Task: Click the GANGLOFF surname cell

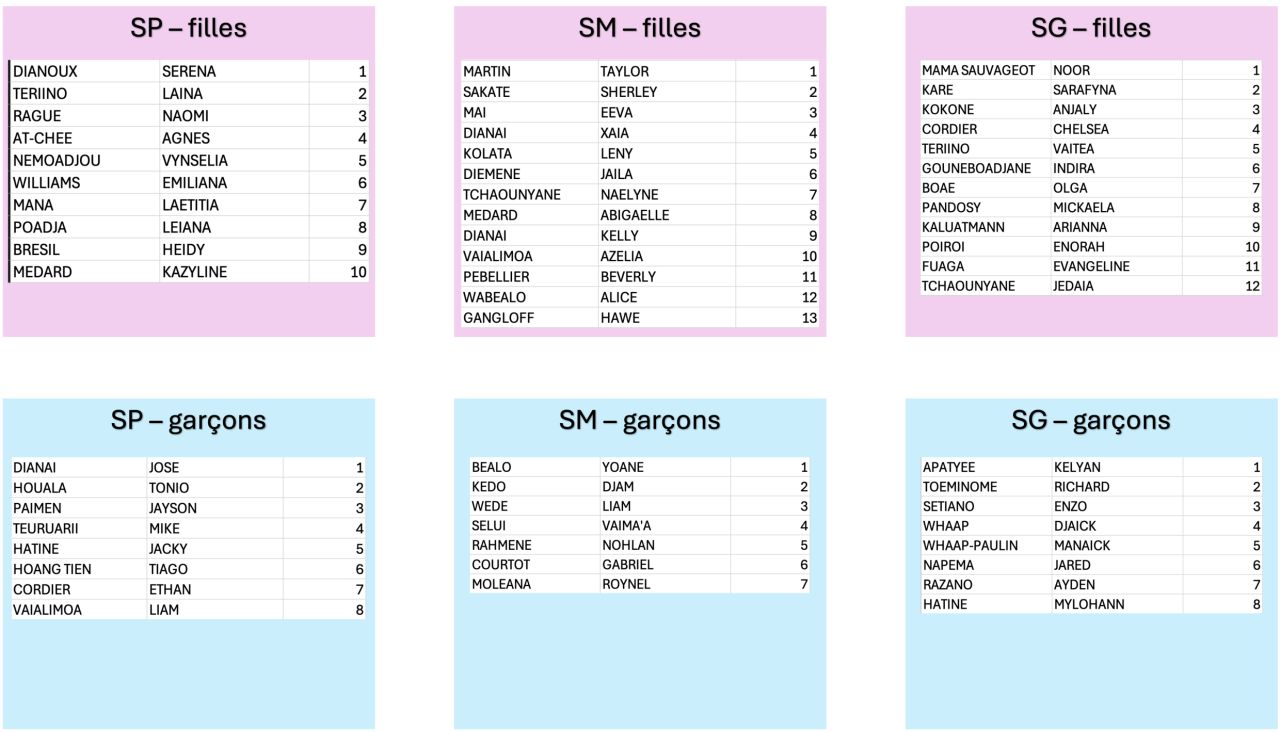Action: click(529, 317)
